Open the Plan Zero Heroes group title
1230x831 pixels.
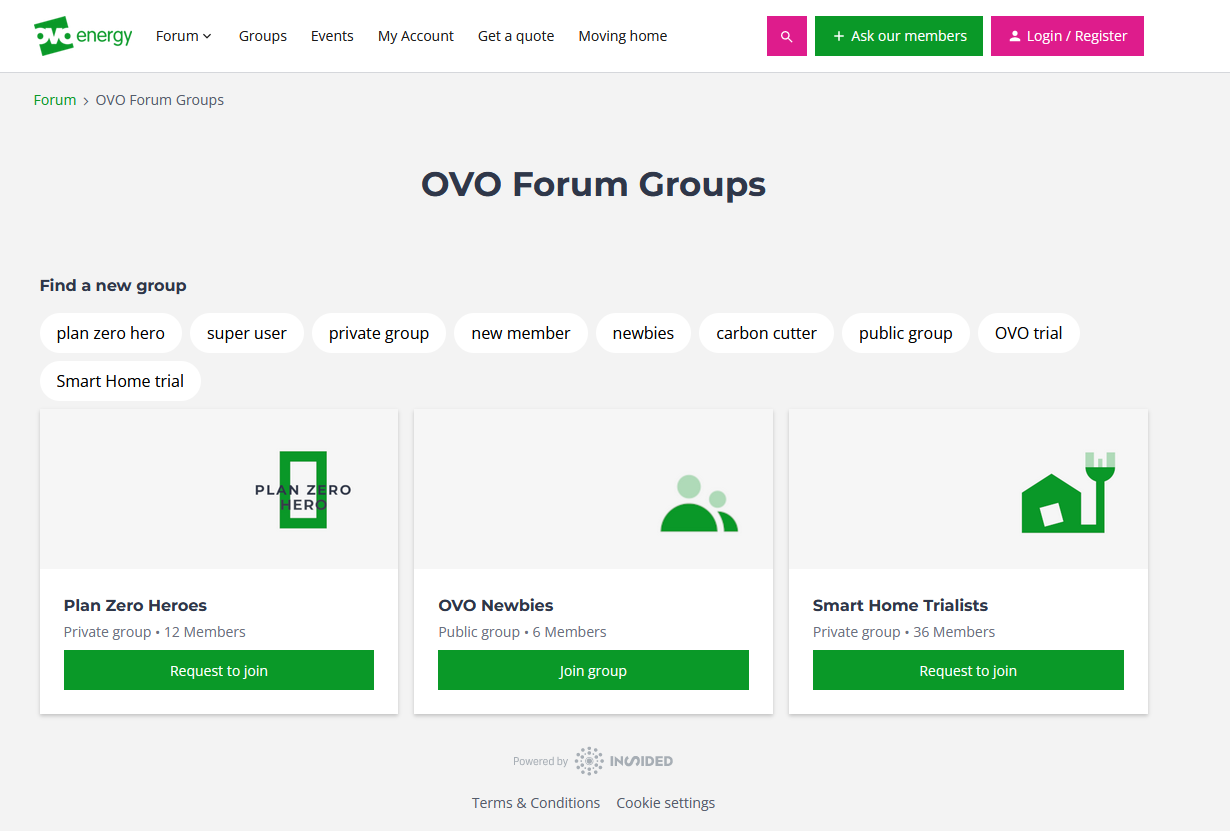pos(136,605)
